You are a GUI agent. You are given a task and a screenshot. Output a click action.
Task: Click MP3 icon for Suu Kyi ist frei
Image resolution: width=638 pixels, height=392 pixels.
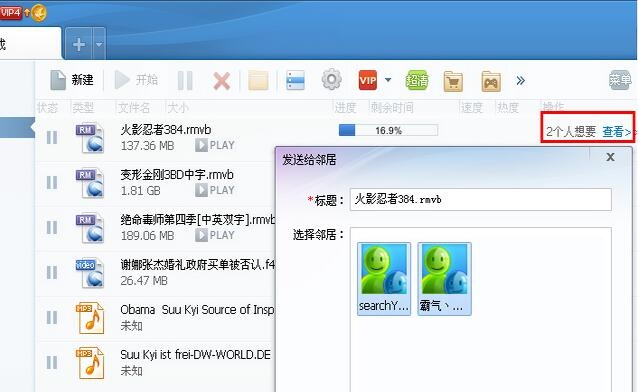(x=90, y=363)
